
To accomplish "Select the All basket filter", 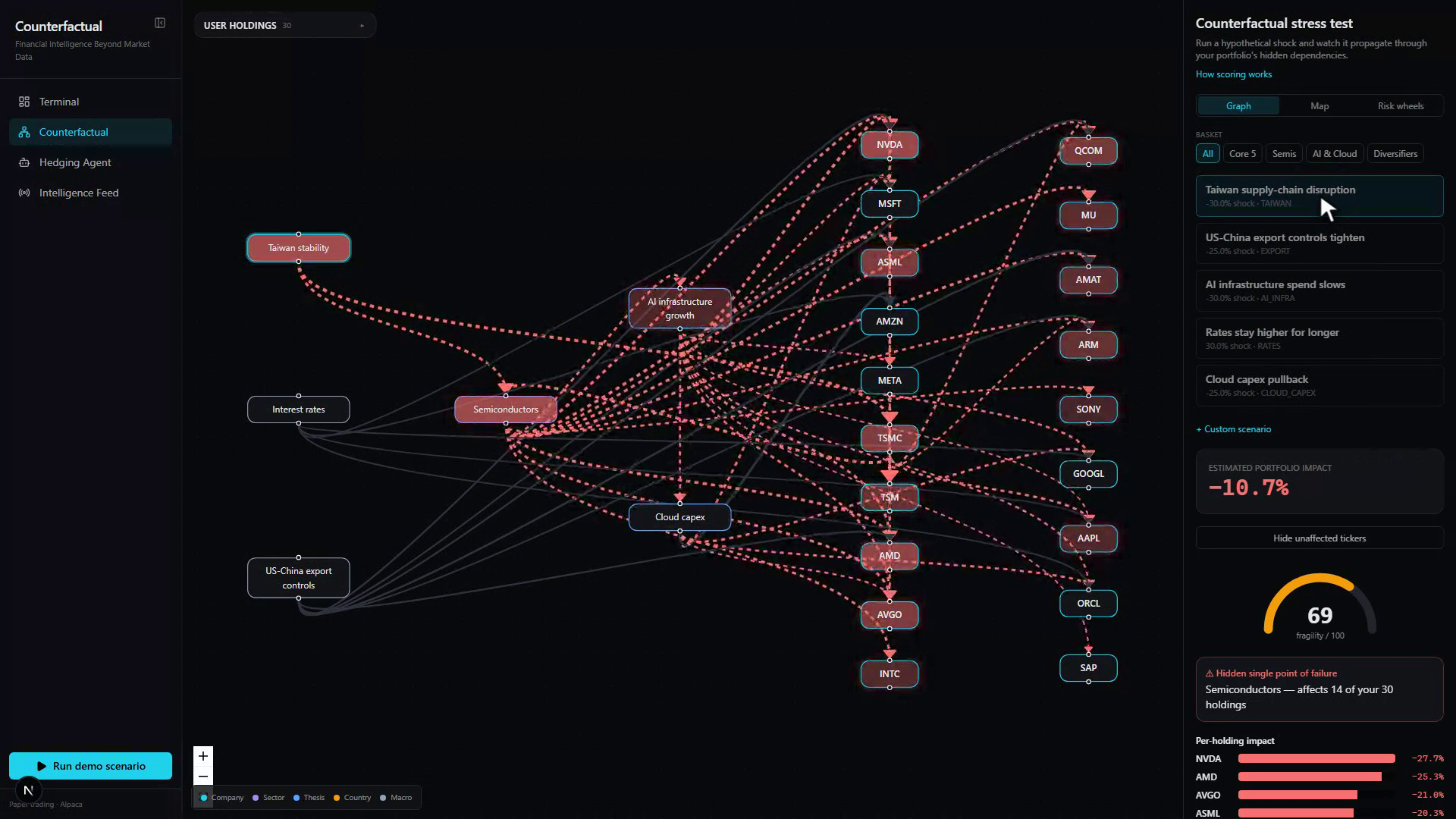I will pos(1208,154).
